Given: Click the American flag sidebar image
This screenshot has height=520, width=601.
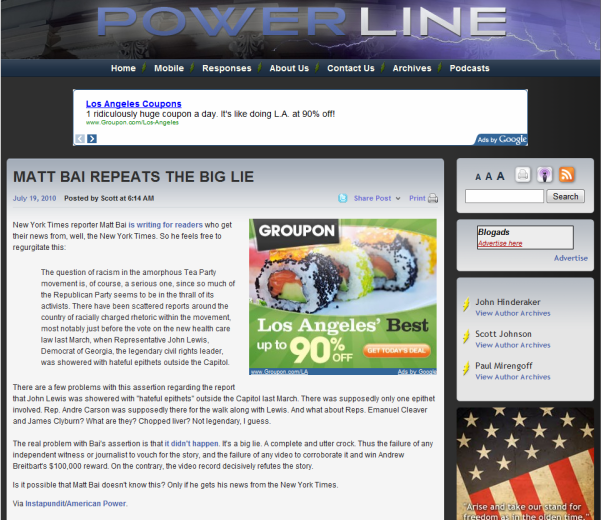Looking at the screenshot, I should pos(525,464).
